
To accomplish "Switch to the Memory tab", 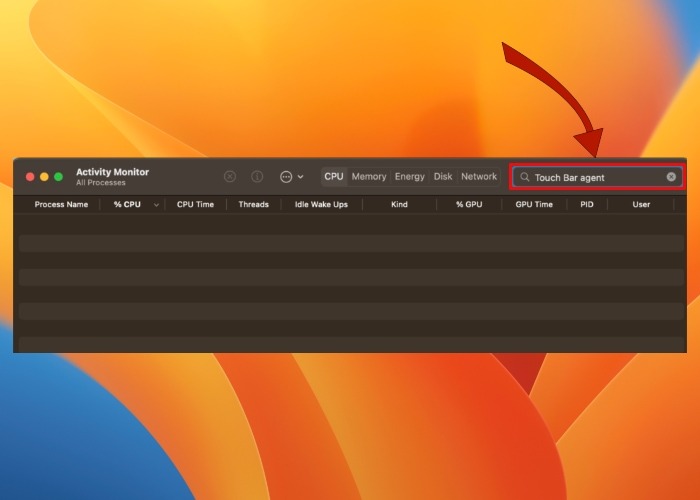I will (369, 177).
